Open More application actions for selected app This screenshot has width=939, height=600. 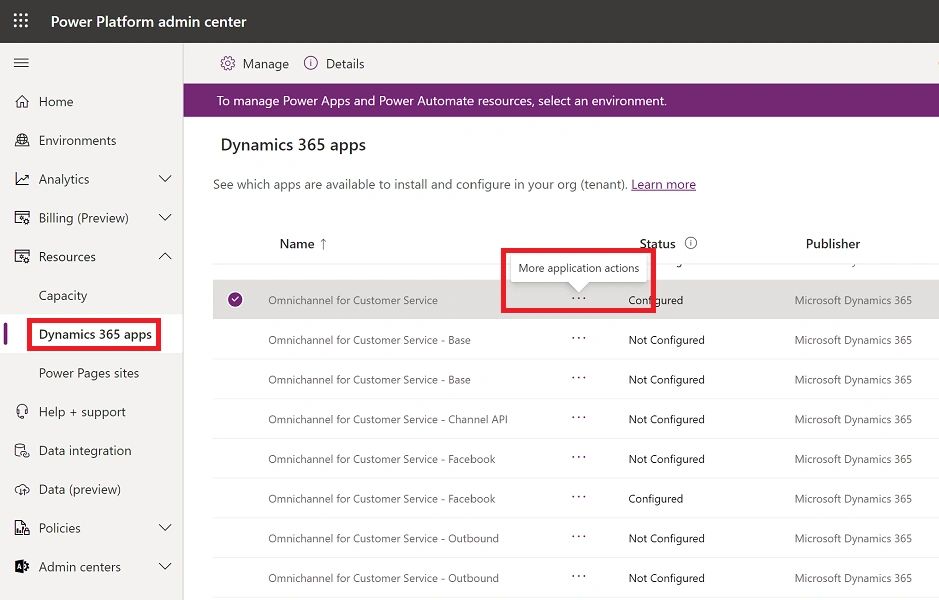(578, 299)
